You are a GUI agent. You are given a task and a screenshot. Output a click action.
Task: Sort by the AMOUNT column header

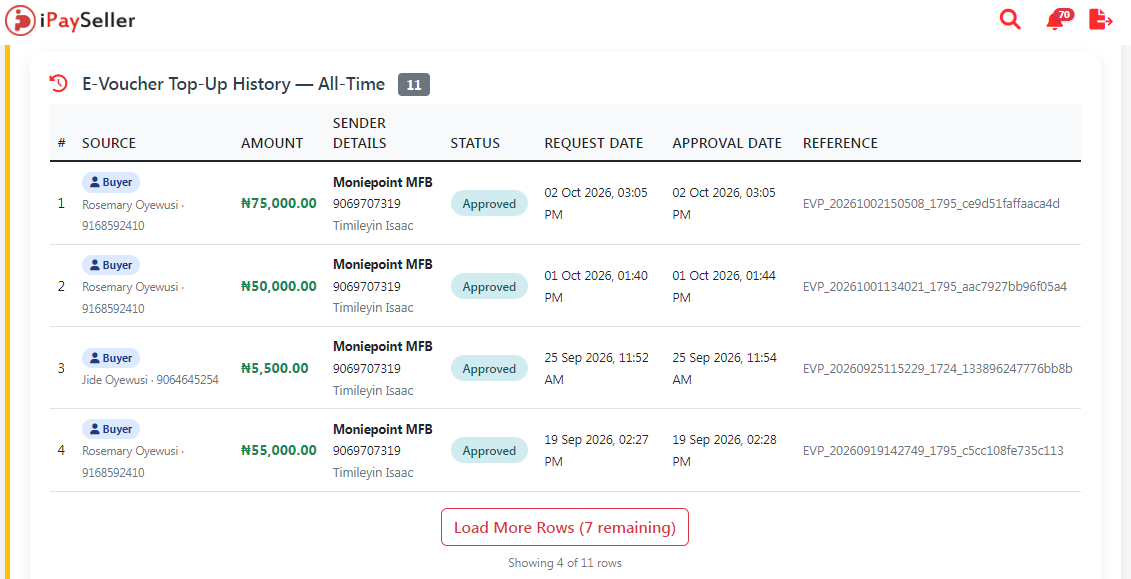coord(272,143)
